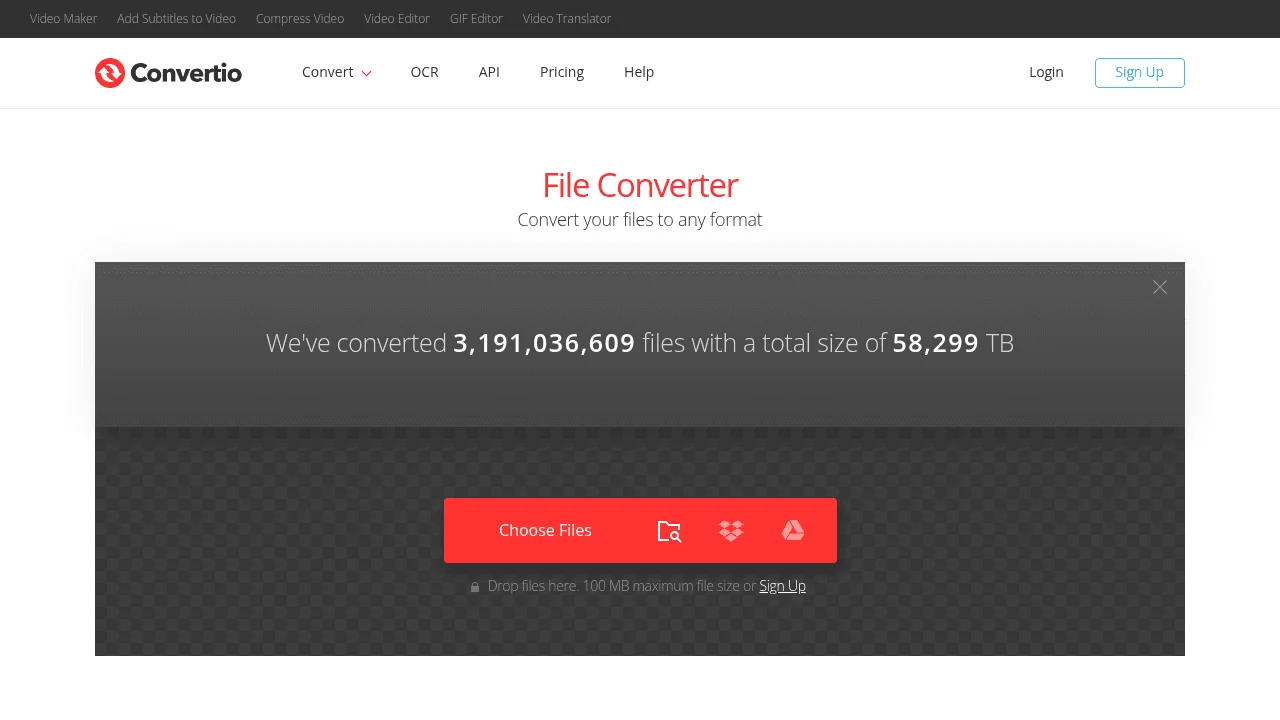Import files from Google Drive icon
Screen dimensions: 1280x720
(x=793, y=531)
